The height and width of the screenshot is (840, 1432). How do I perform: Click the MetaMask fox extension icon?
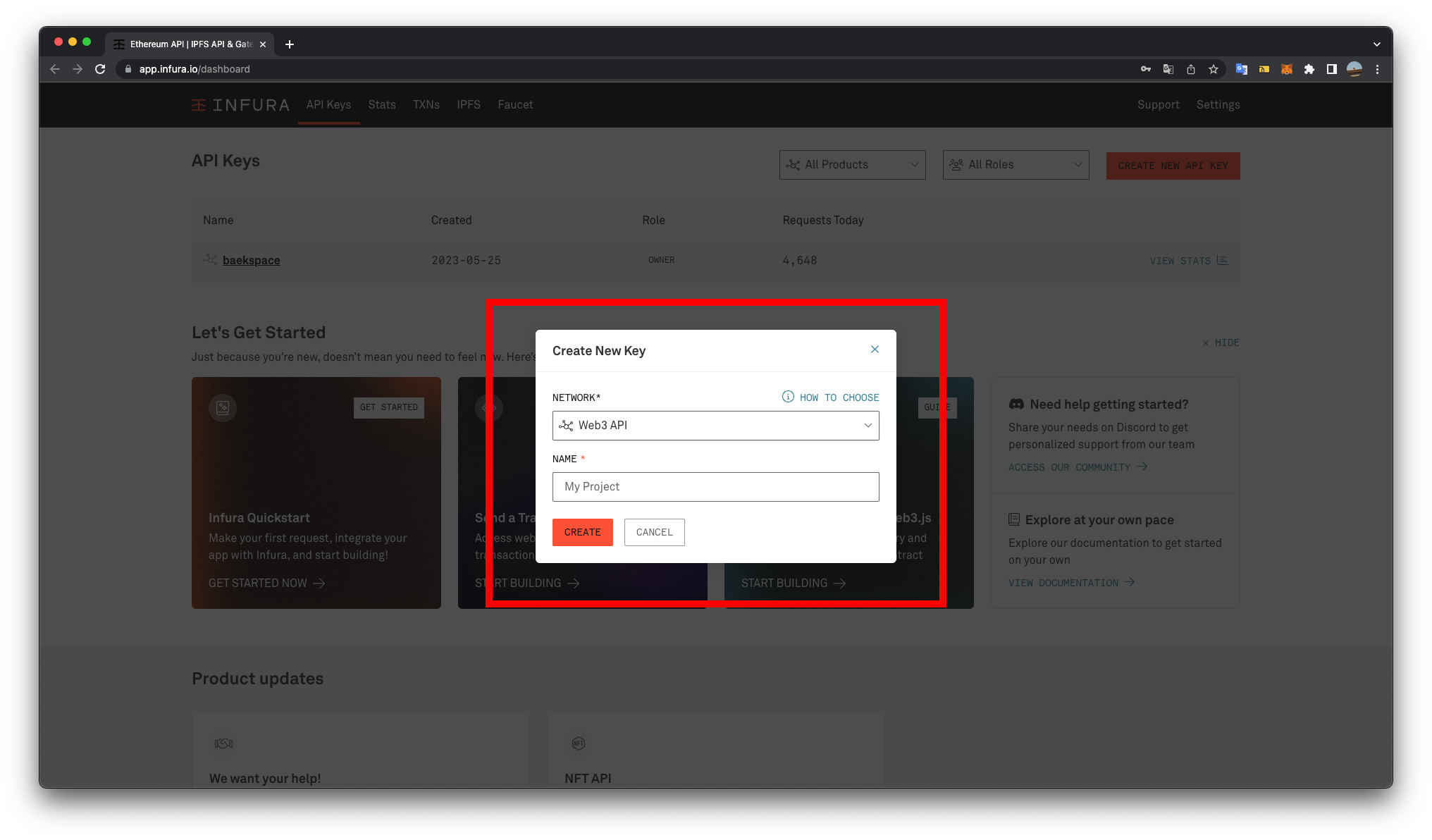pyautogui.click(x=1286, y=69)
